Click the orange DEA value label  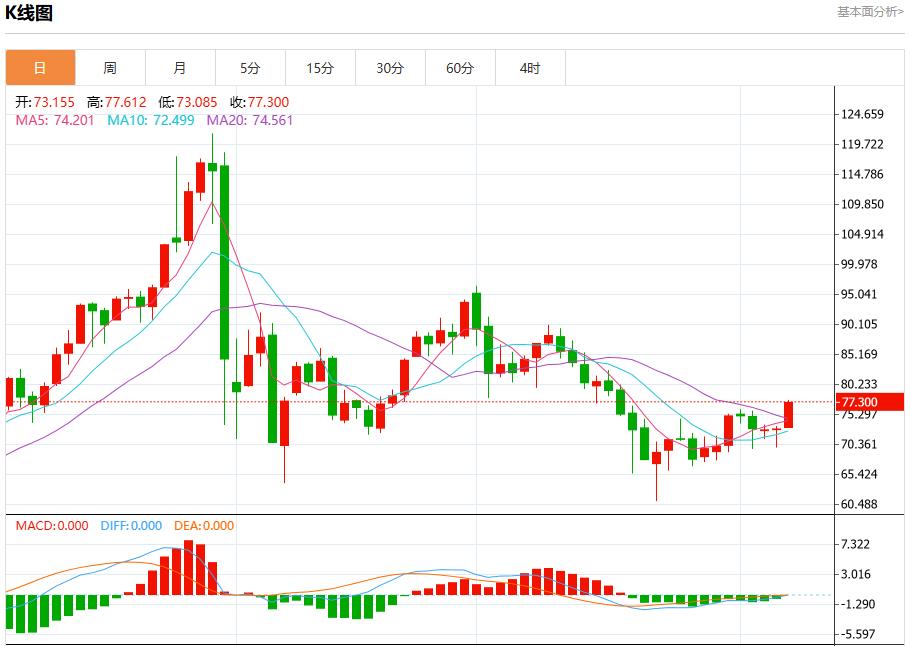204,526
